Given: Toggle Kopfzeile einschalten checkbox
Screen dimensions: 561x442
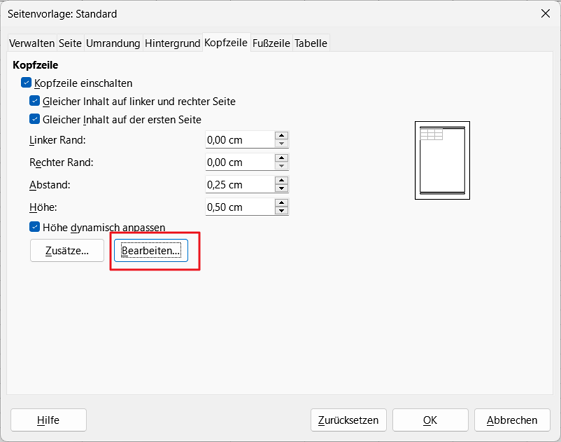Looking at the screenshot, I should 26,83.
